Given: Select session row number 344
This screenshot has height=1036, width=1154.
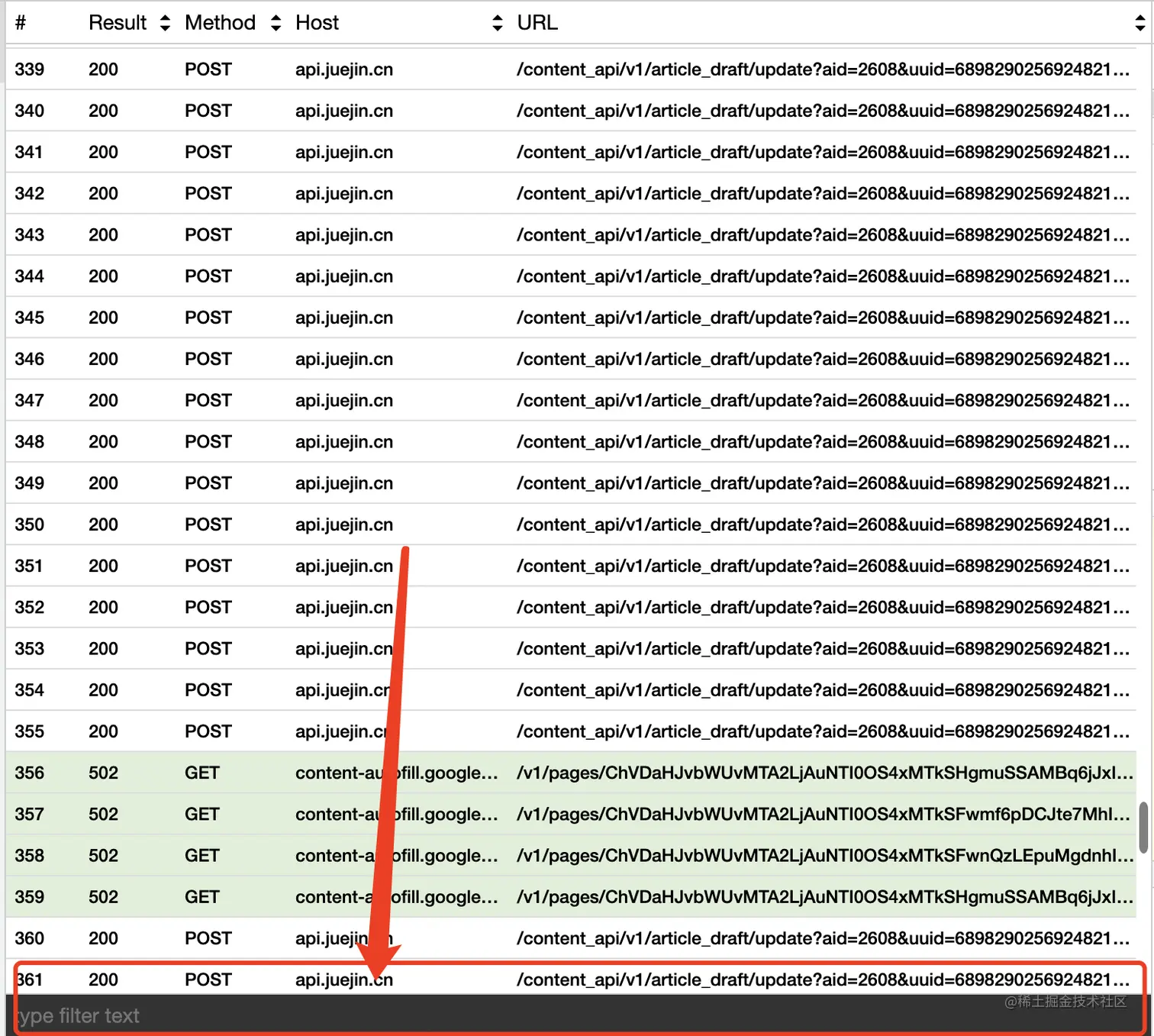Looking at the screenshot, I should 571,276.
